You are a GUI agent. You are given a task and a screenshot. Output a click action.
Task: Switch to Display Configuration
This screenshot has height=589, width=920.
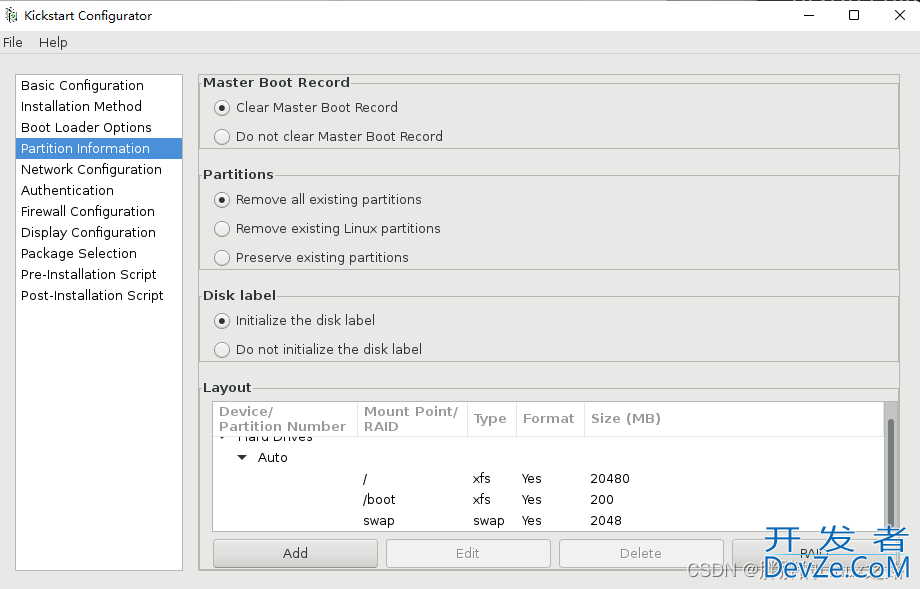[x=99, y=233]
